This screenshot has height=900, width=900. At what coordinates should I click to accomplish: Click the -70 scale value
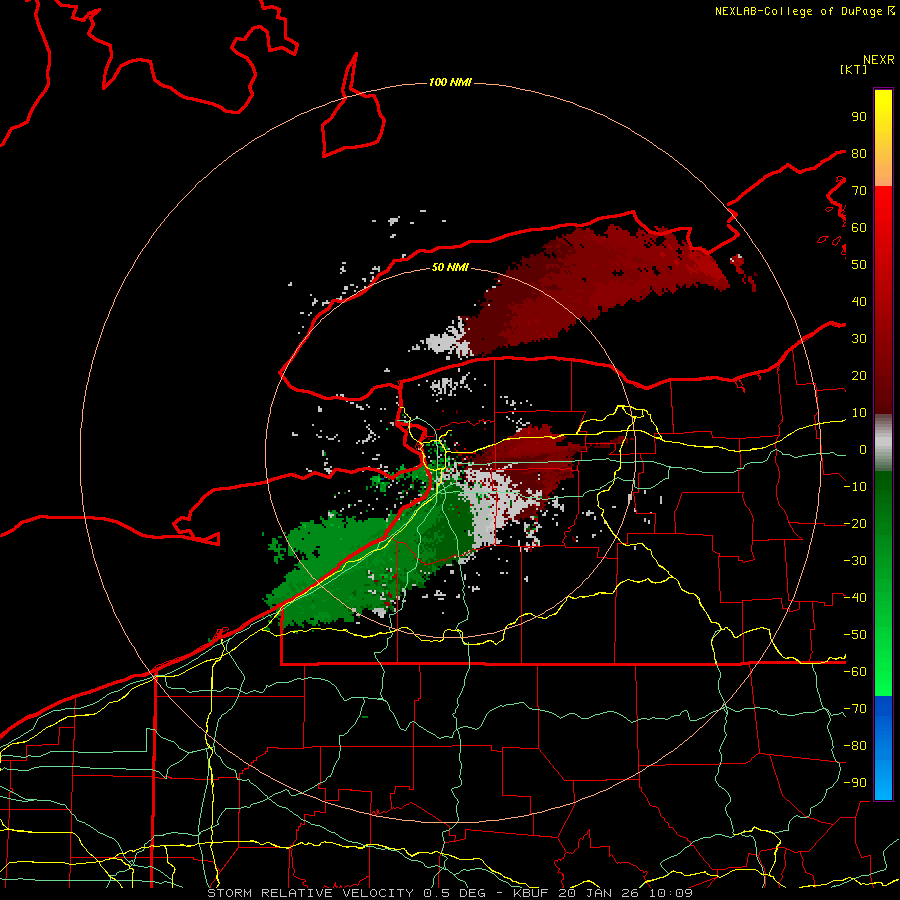(855, 709)
